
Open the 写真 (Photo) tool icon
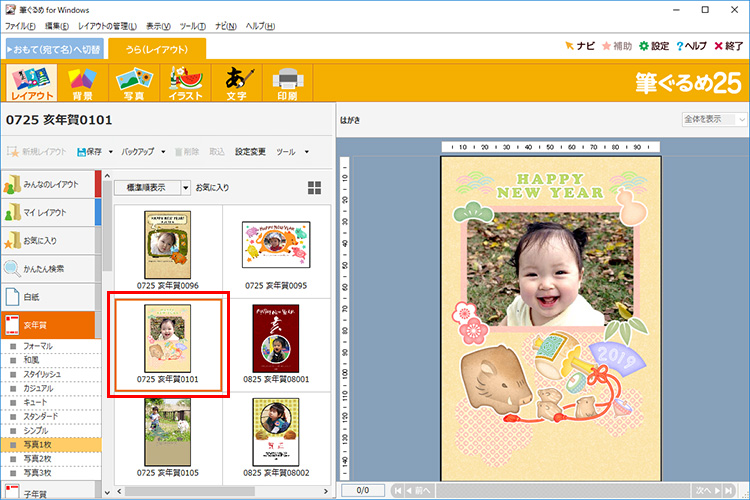133,83
